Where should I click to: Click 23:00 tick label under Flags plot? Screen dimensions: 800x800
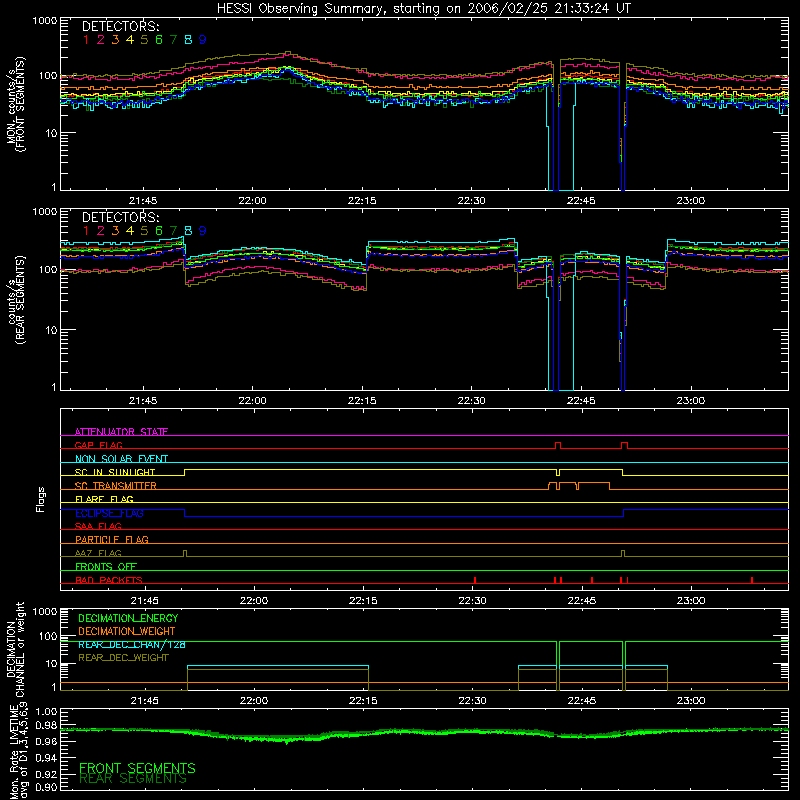[691, 601]
